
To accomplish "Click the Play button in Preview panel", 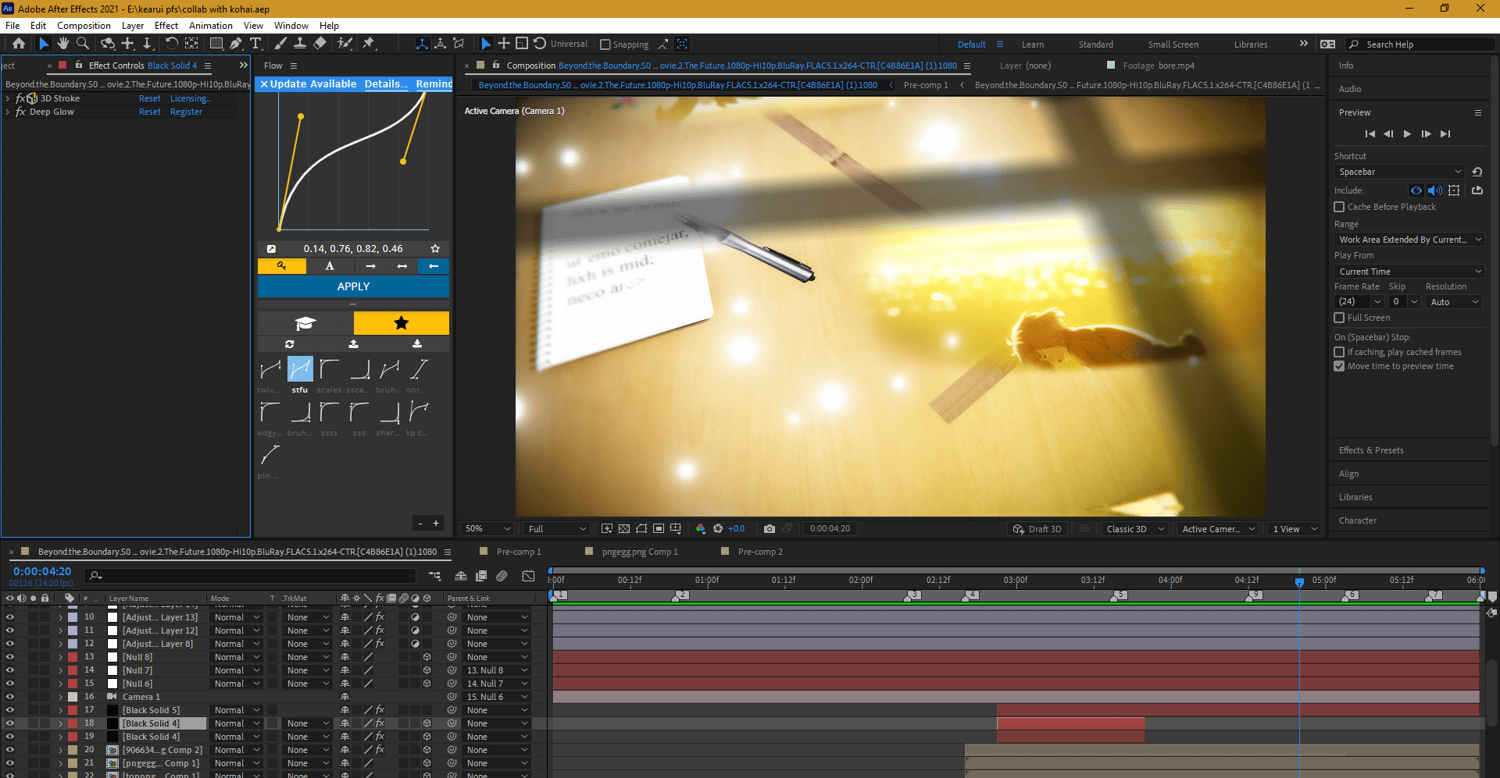I will tap(1407, 134).
